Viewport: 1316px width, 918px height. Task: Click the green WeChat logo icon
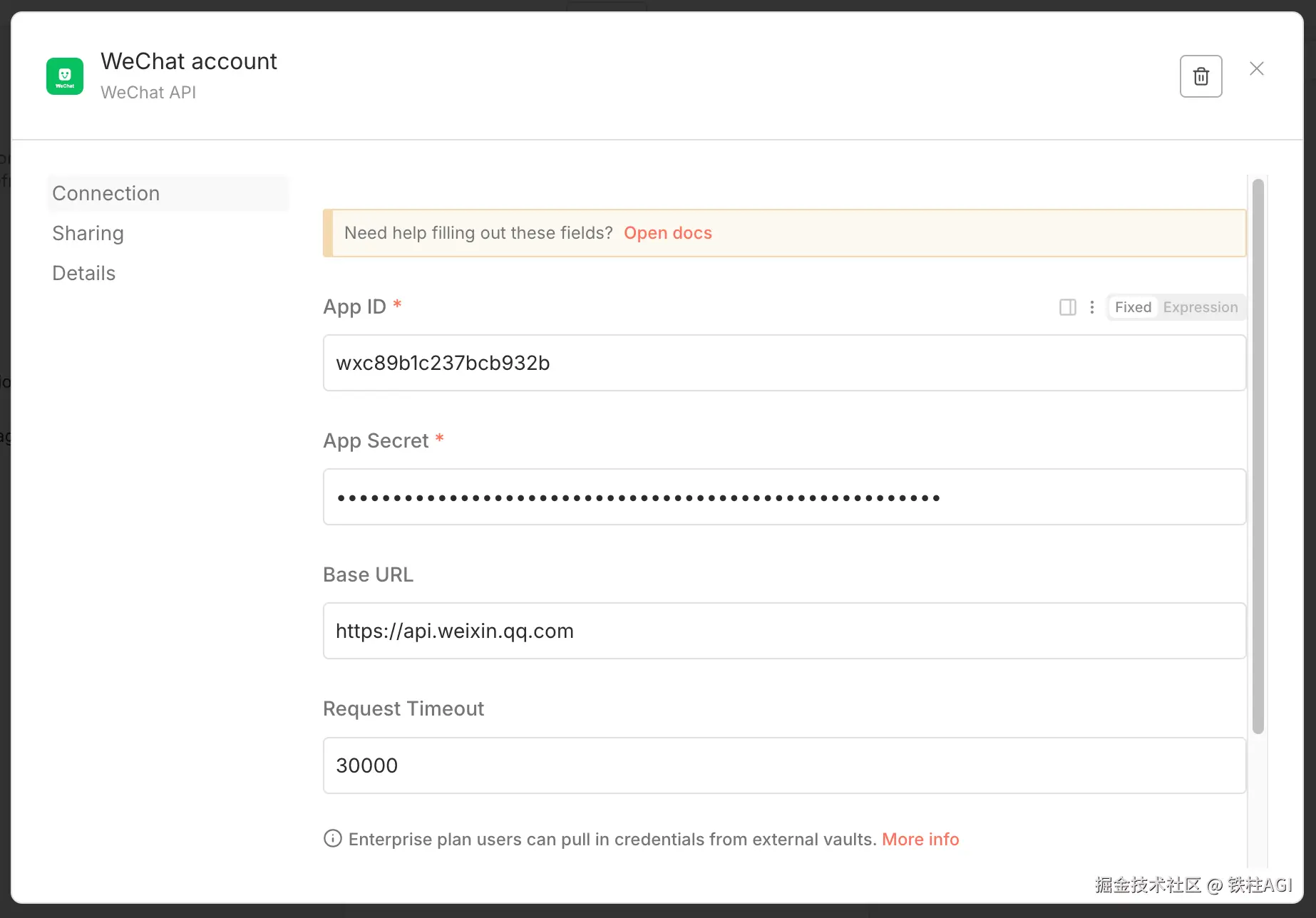pyautogui.click(x=65, y=76)
